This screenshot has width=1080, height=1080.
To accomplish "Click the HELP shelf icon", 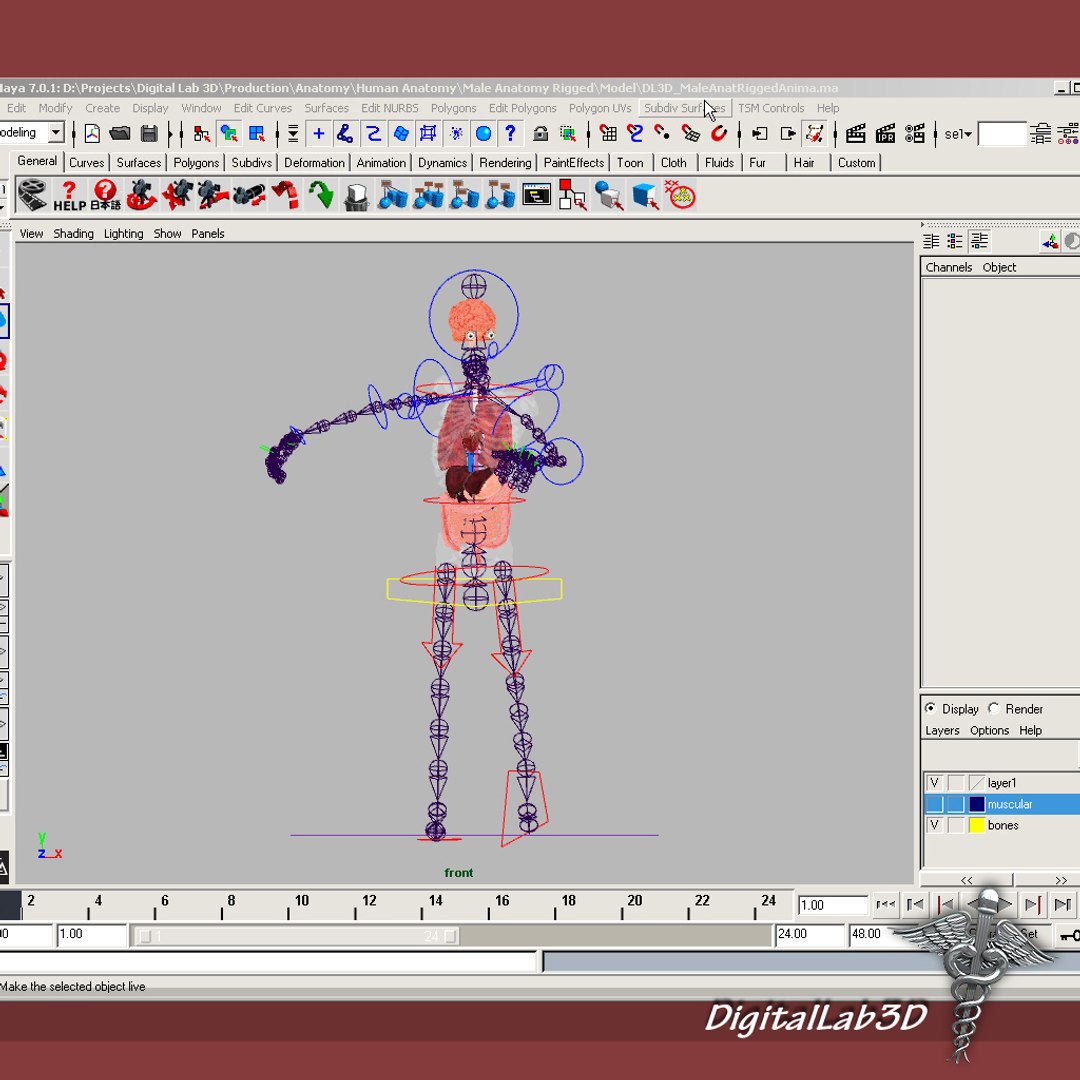I will [x=69, y=196].
